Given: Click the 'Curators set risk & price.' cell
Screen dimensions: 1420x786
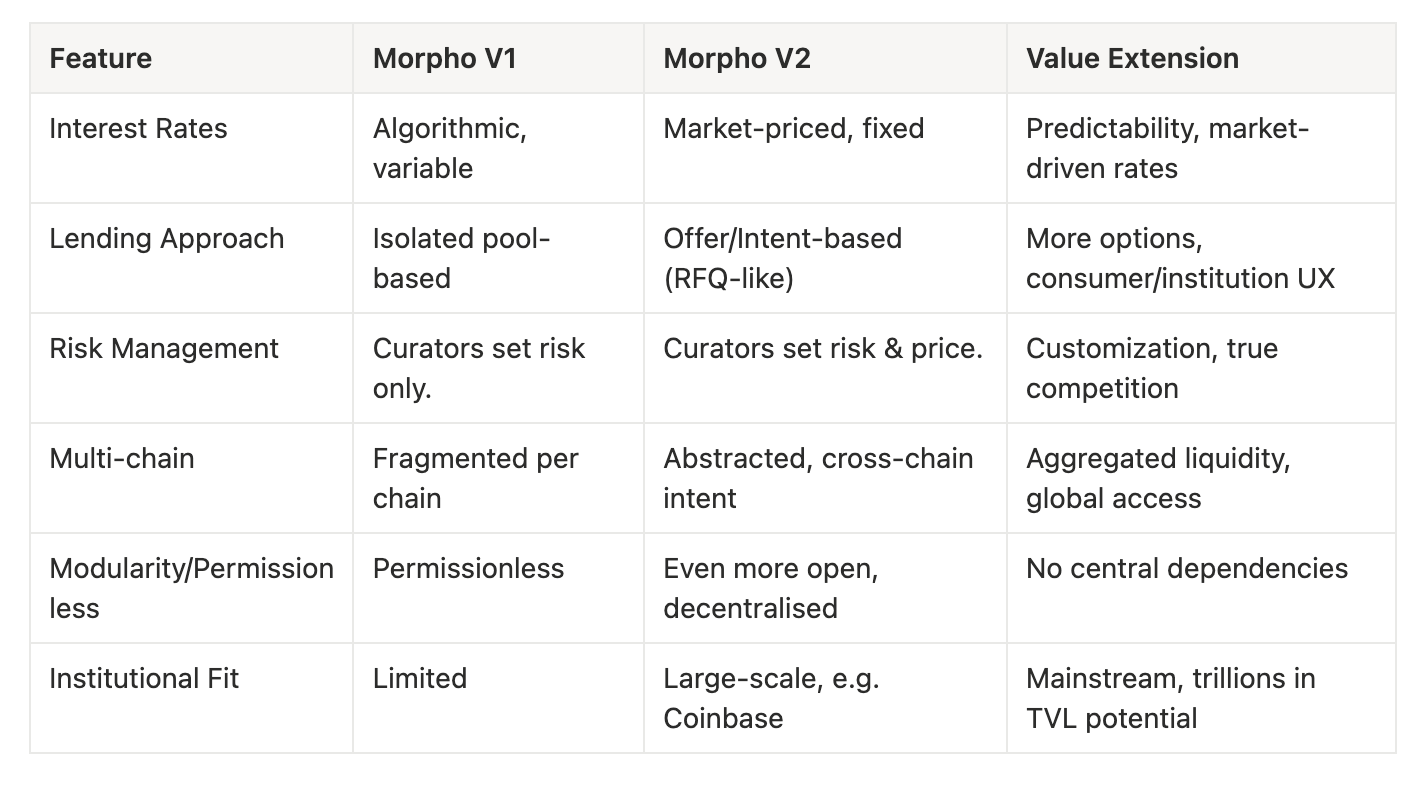Looking at the screenshot, I should 822,348.
